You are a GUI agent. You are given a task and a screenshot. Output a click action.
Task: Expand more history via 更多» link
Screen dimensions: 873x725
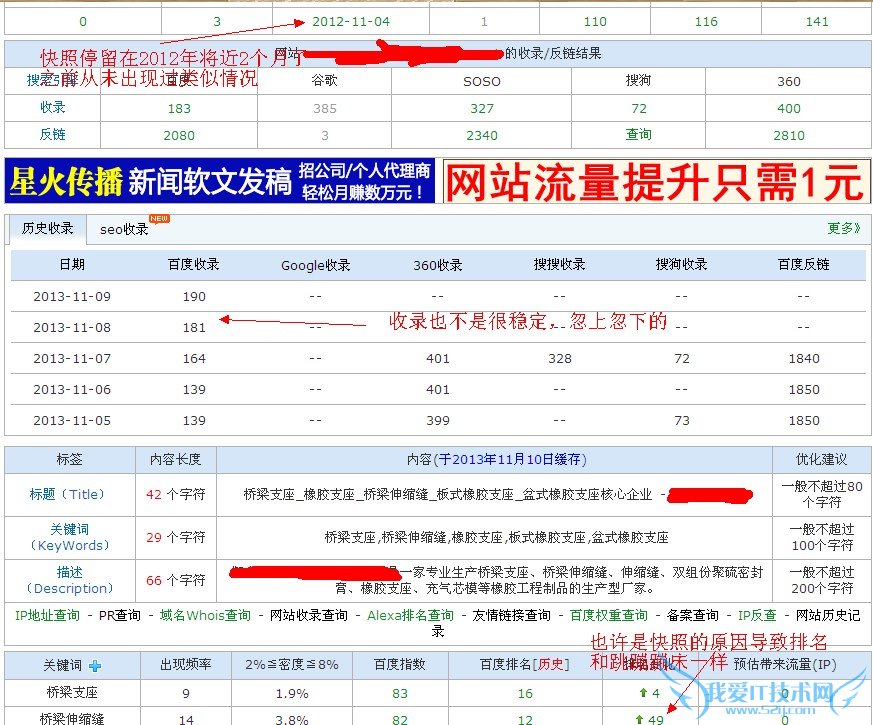coord(843,229)
